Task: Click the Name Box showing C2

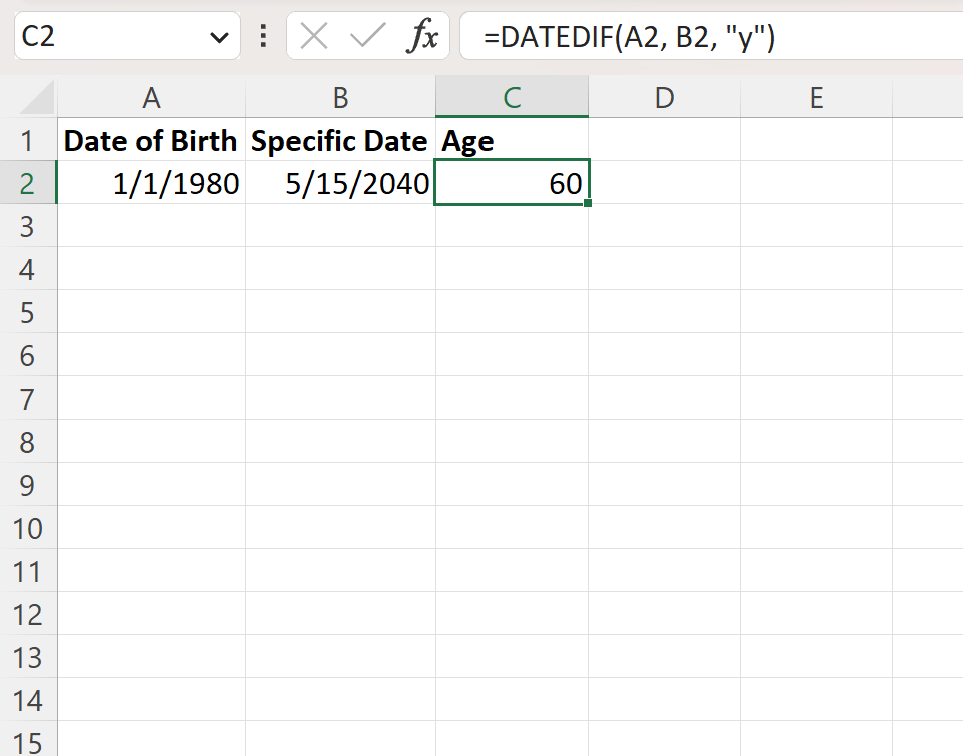Action: coord(110,37)
